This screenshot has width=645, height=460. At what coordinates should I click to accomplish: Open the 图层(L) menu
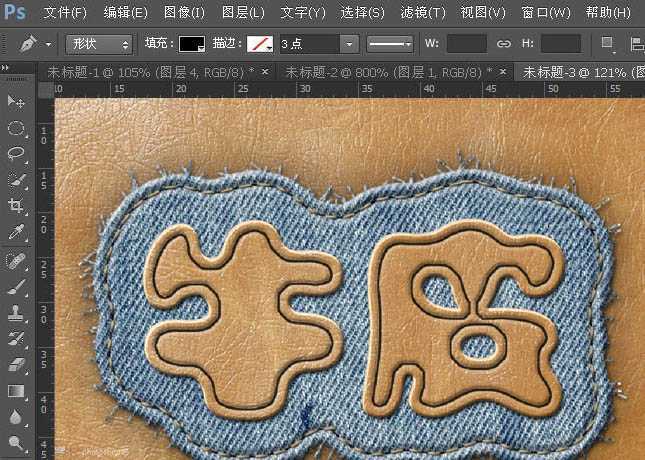coord(243,13)
